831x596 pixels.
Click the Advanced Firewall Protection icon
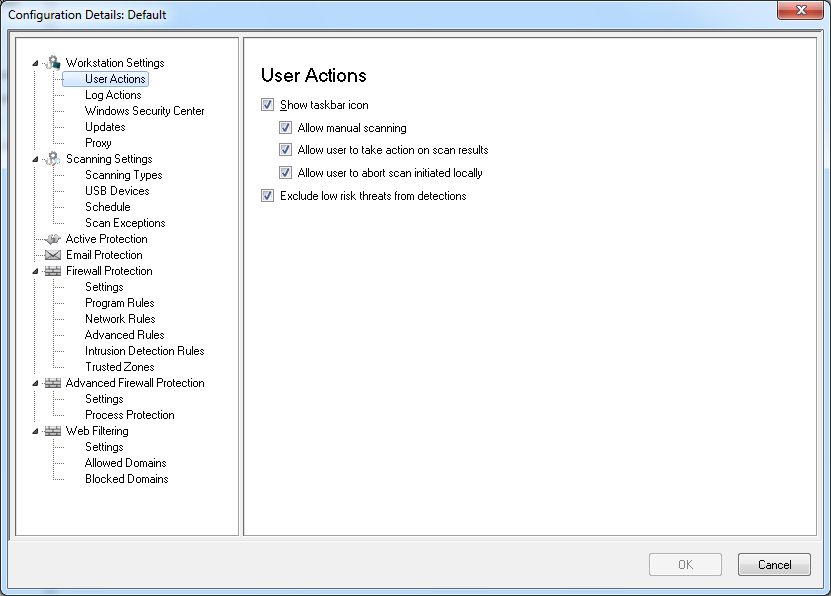tap(53, 383)
